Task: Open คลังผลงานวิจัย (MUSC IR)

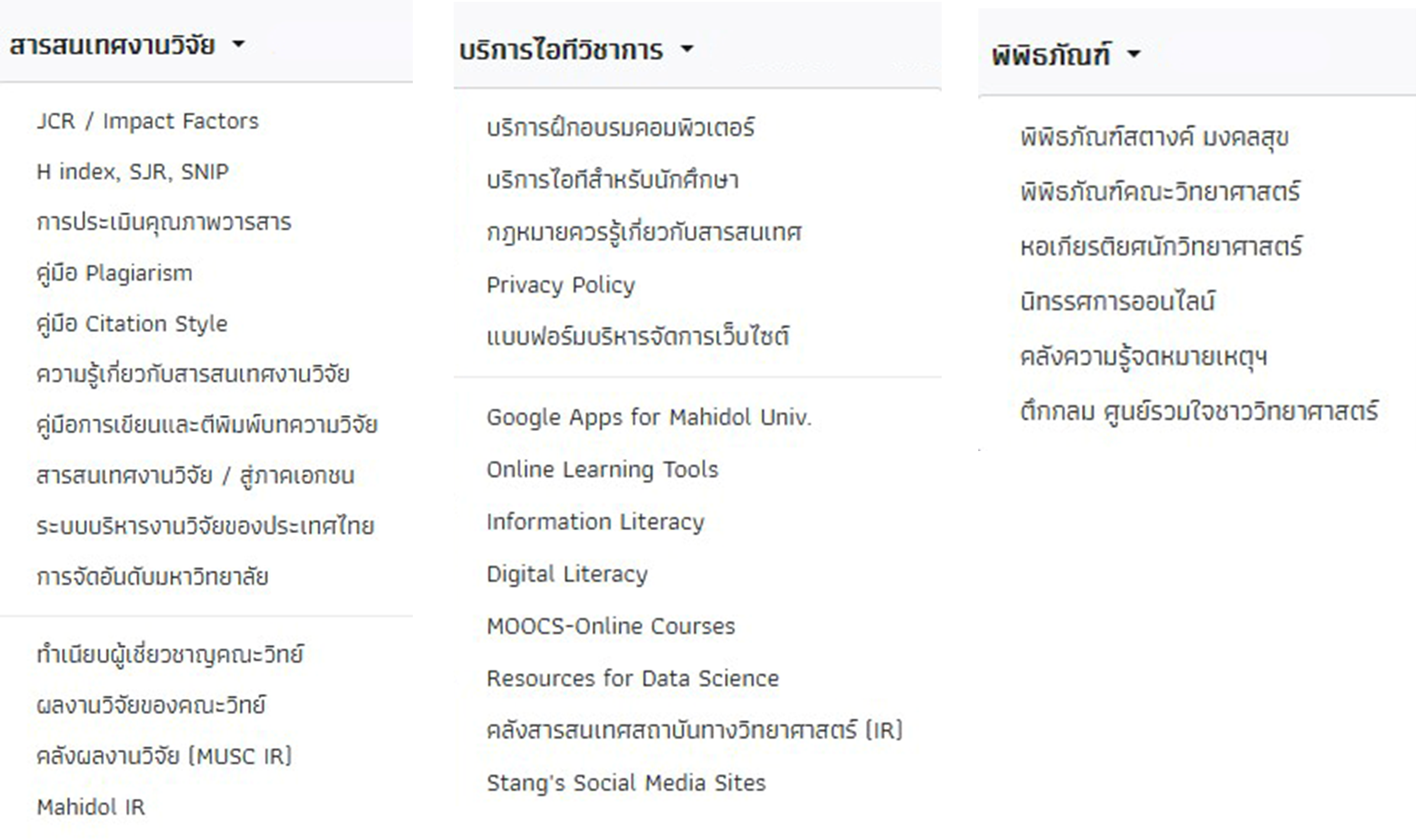Action: (x=164, y=756)
